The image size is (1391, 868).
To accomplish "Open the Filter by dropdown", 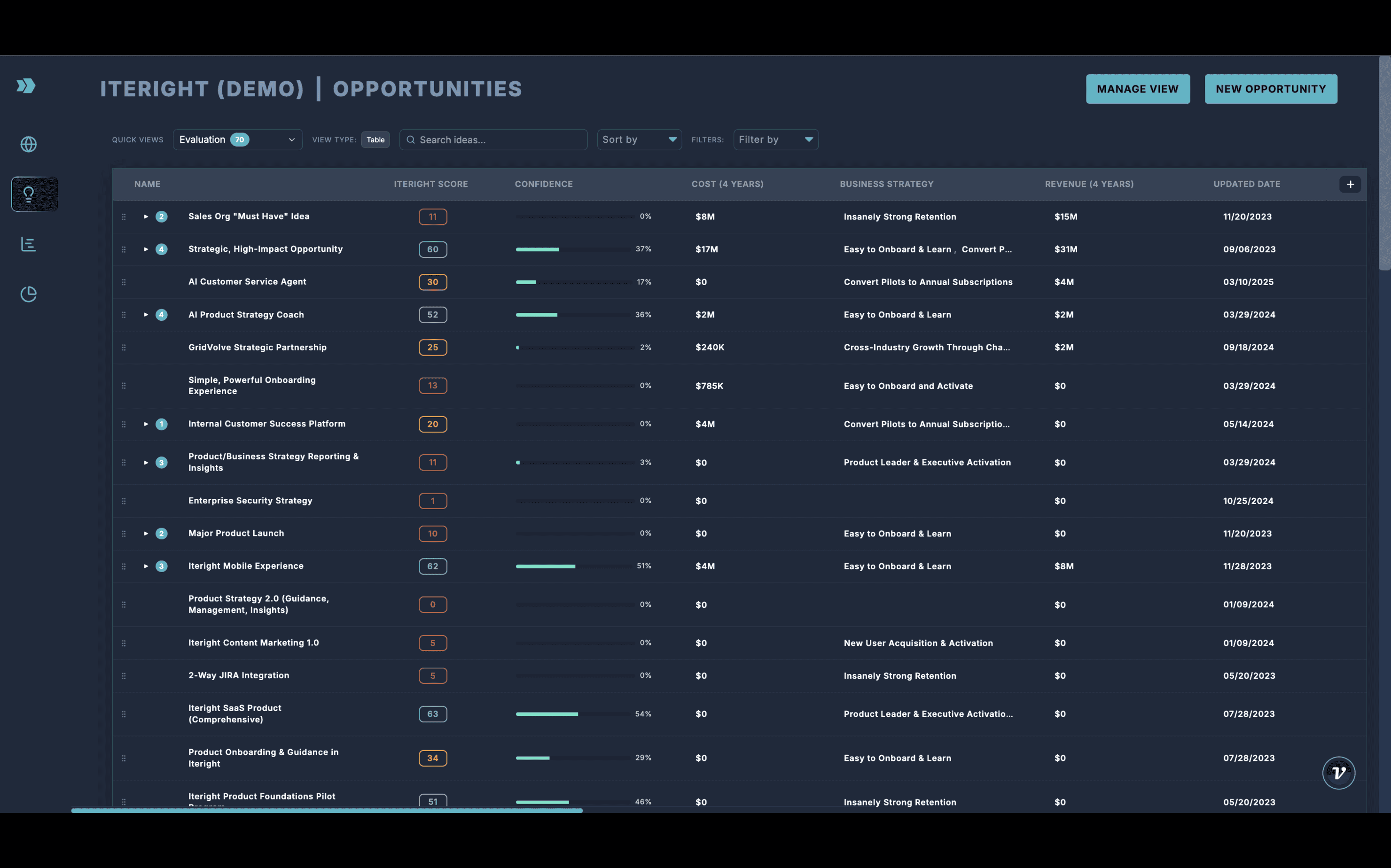I will pos(775,139).
